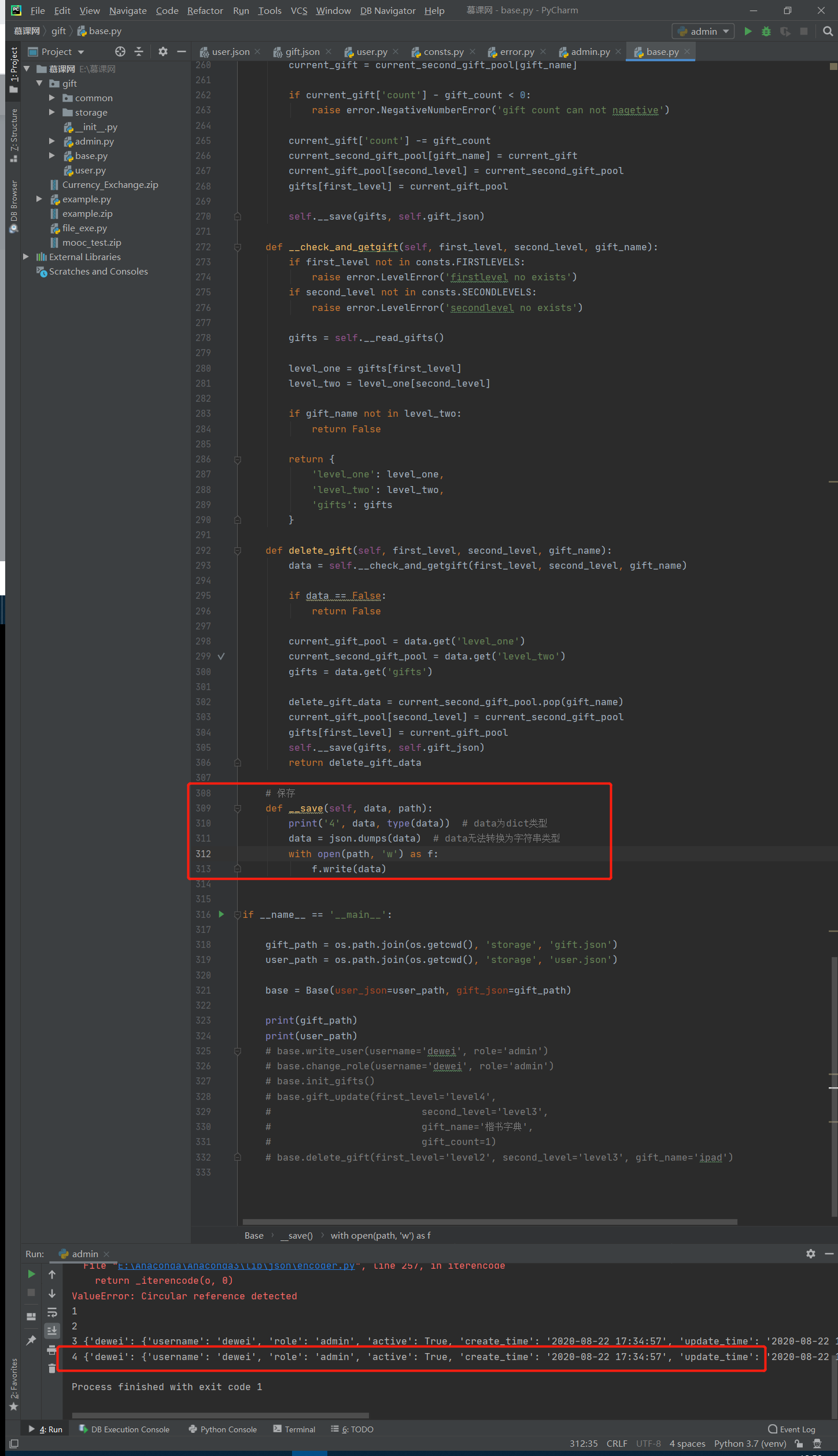Toggle scroll-to-end in Run console
The image size is (838, 1456).
(x=52, y=1331)
